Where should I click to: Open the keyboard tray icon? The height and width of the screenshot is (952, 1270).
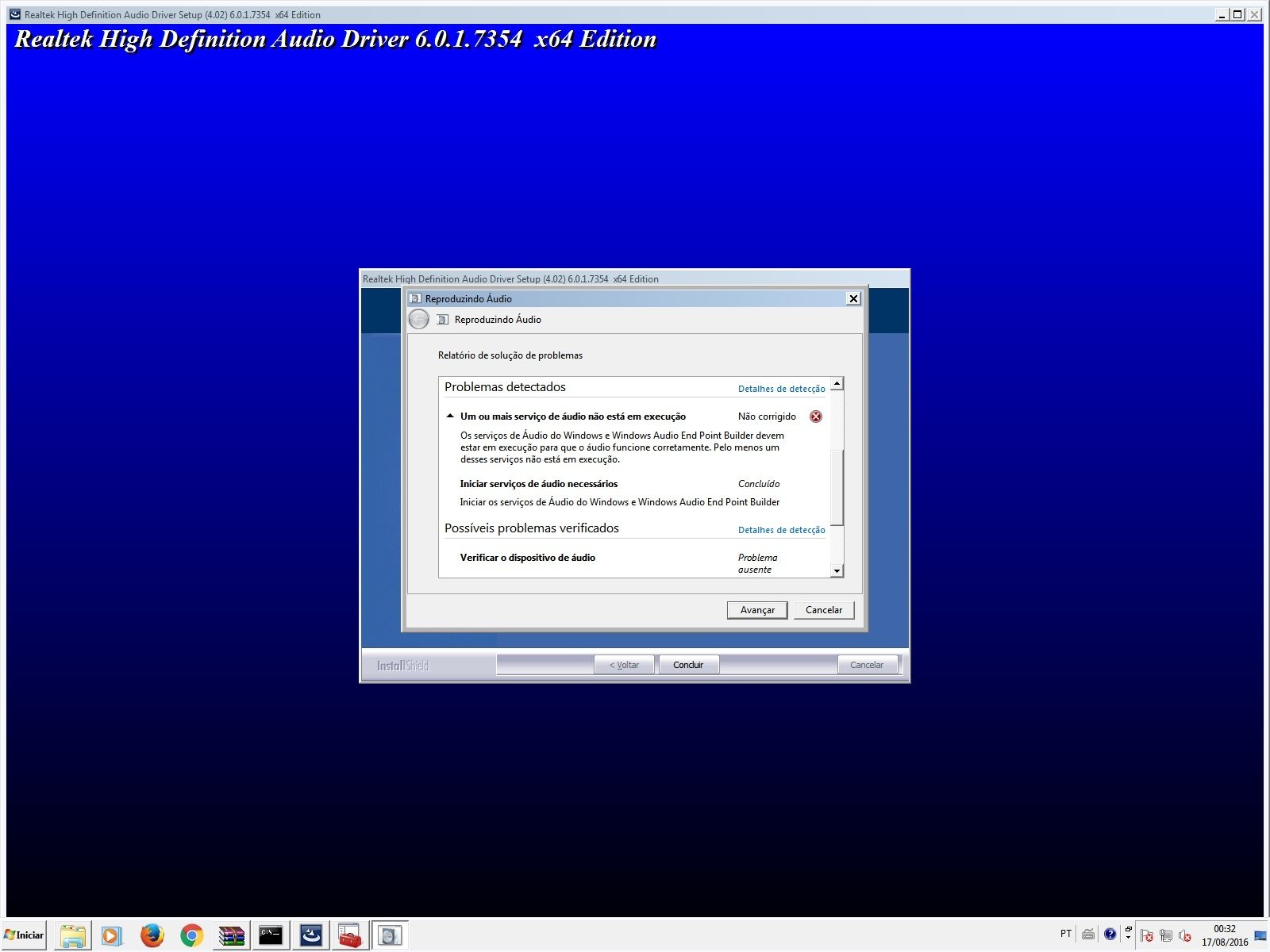click(x=1088, y=934)
